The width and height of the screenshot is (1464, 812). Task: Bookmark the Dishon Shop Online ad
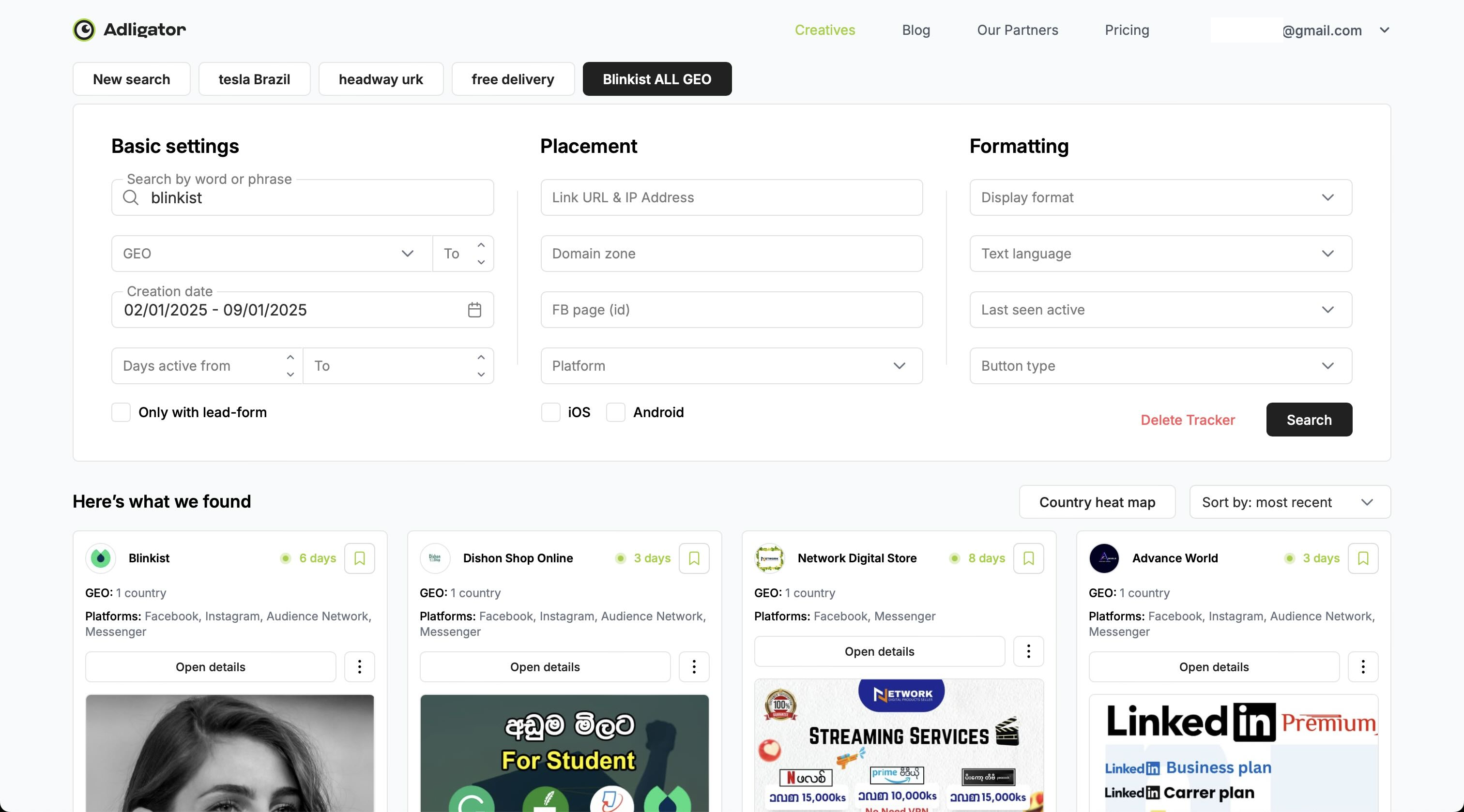click(693, 558)
